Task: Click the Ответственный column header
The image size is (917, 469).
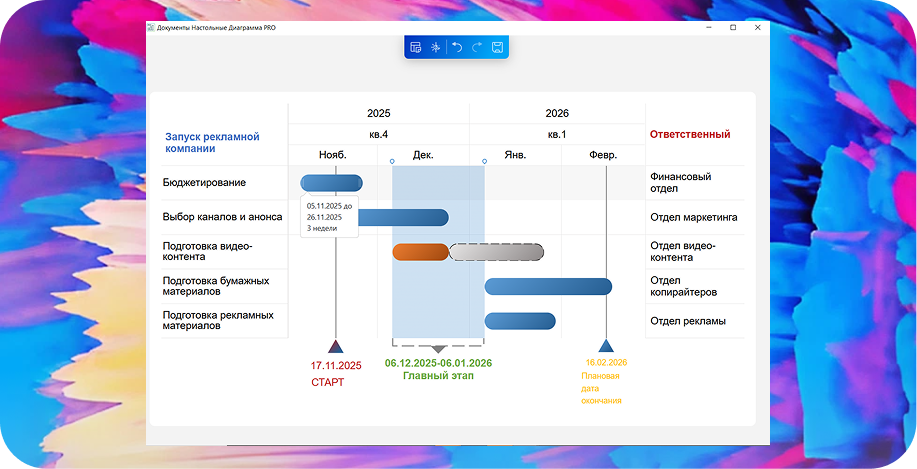Action: (x=689, y=134)
